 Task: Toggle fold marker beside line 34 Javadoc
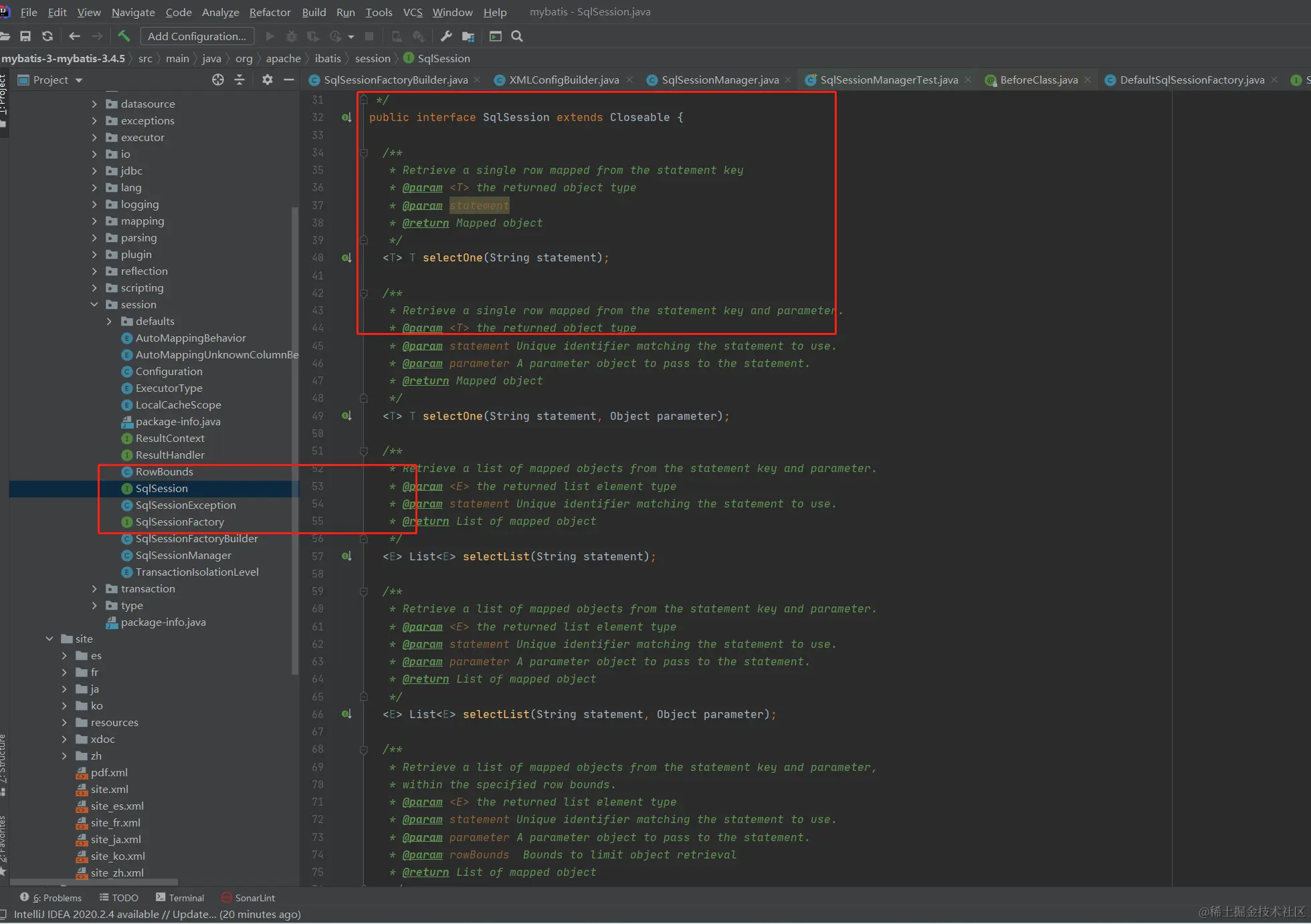tap(364, 153)
